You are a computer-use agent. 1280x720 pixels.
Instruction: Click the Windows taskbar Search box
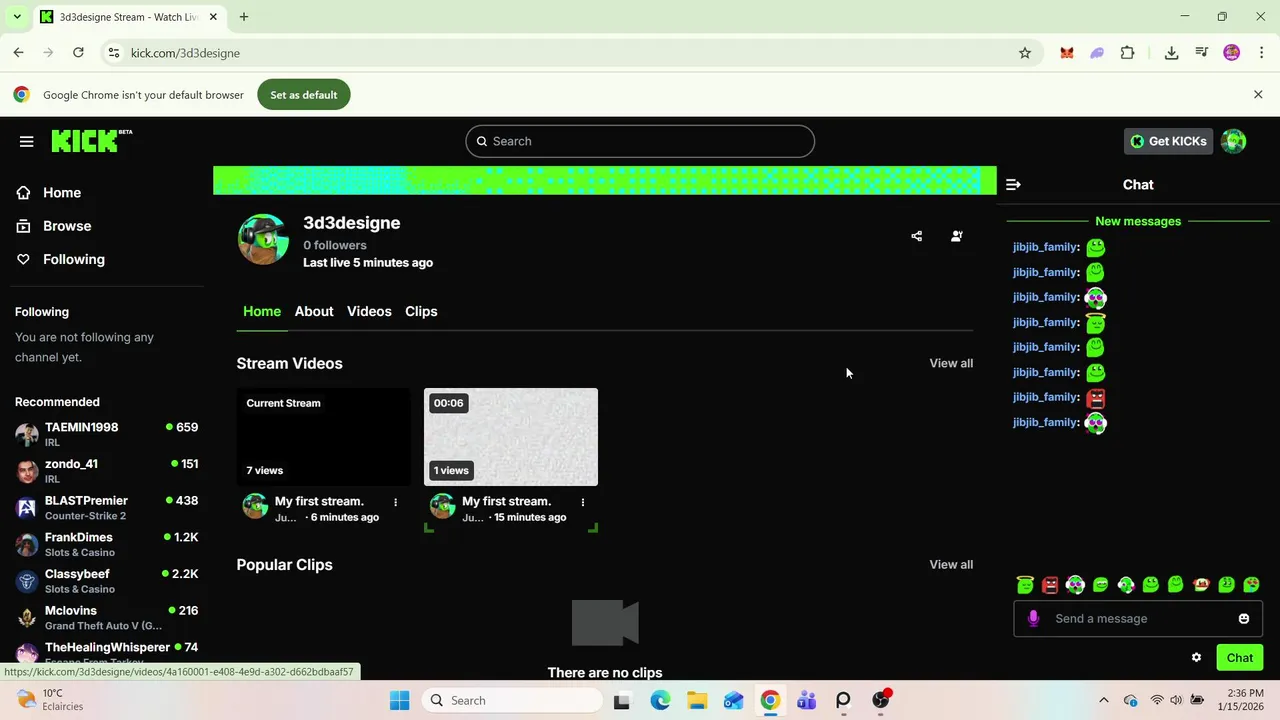pos(512,700)
